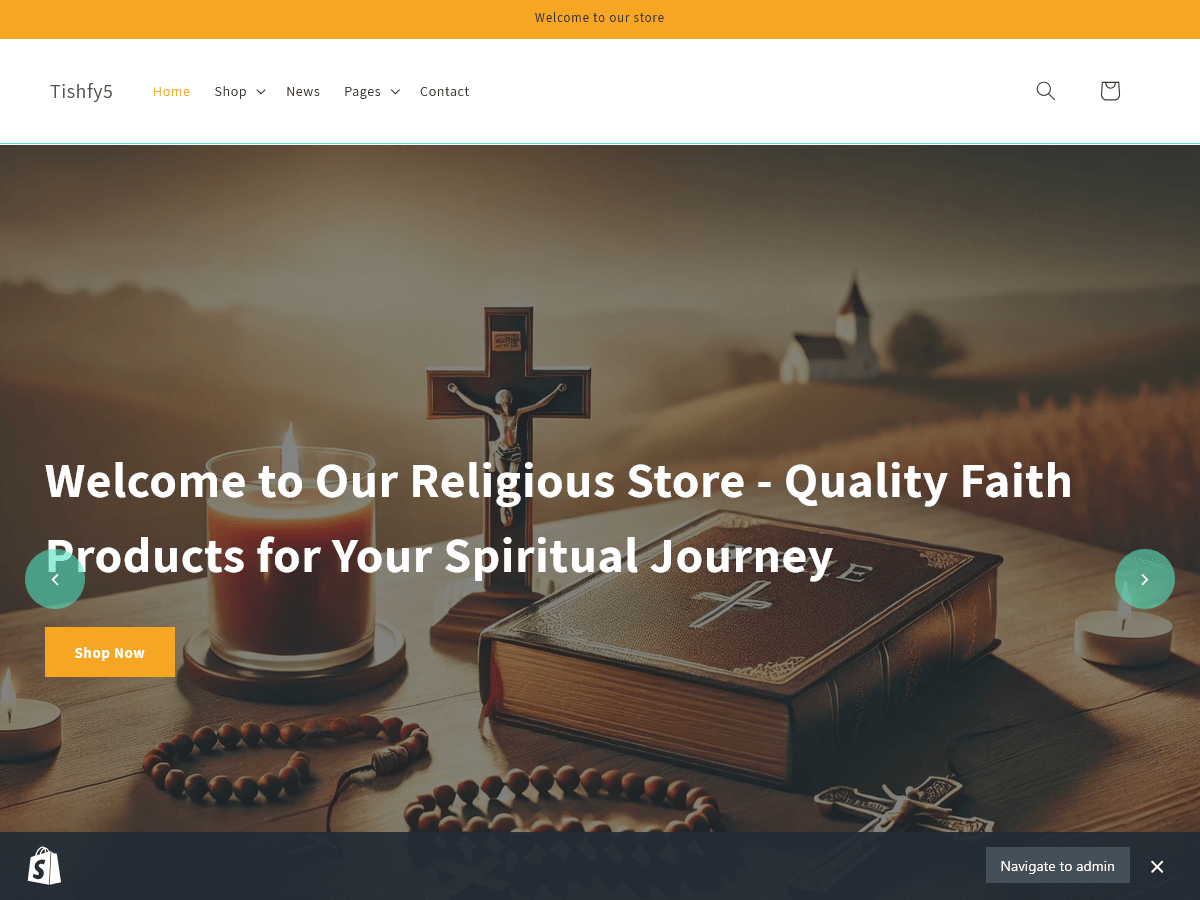Open the Shop navigation item
This screenshot has height=900, width=1200.
tap(230, 91)
